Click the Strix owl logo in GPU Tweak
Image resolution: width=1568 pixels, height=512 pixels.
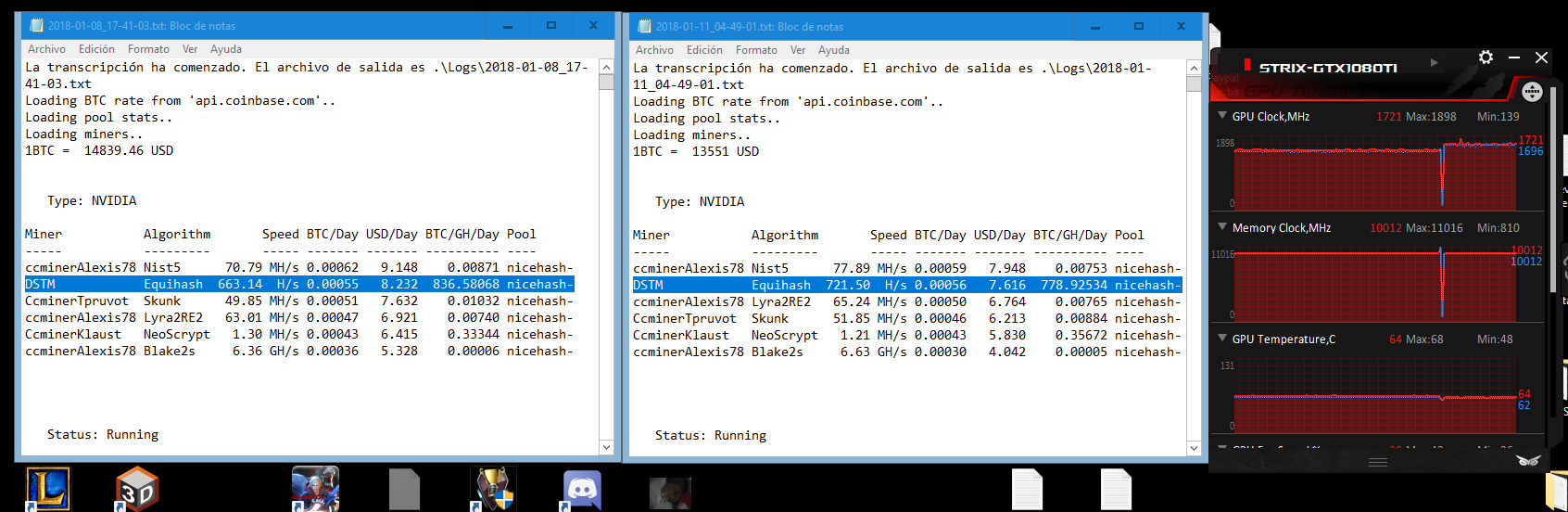tap(1528, 460)
